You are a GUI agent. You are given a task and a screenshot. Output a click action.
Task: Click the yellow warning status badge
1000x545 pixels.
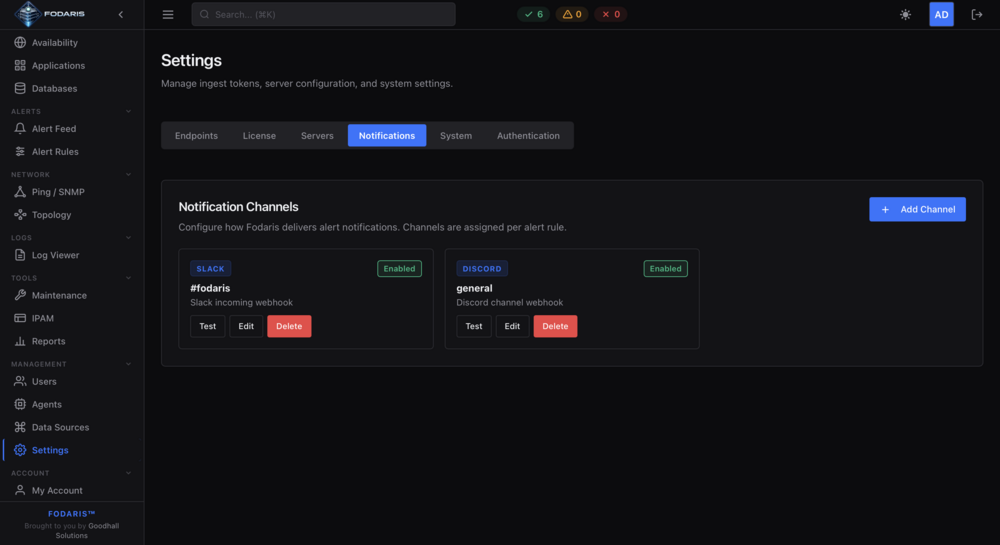click(x=572, y=14)
